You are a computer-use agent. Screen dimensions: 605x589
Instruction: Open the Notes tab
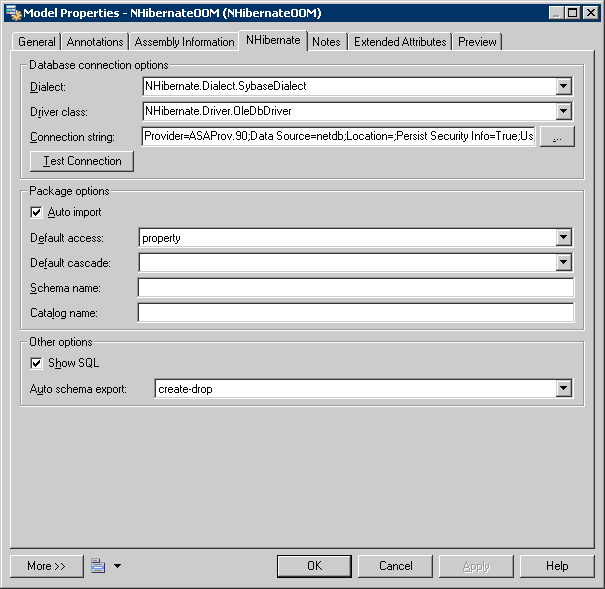point(326,42)
